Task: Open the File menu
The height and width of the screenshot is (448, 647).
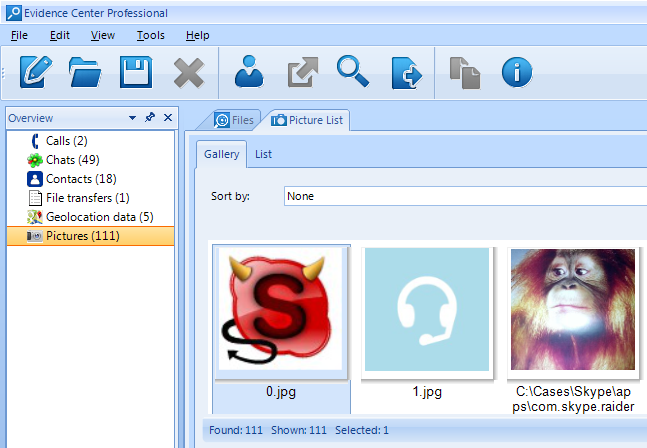Action: click(x=19, y=35)
